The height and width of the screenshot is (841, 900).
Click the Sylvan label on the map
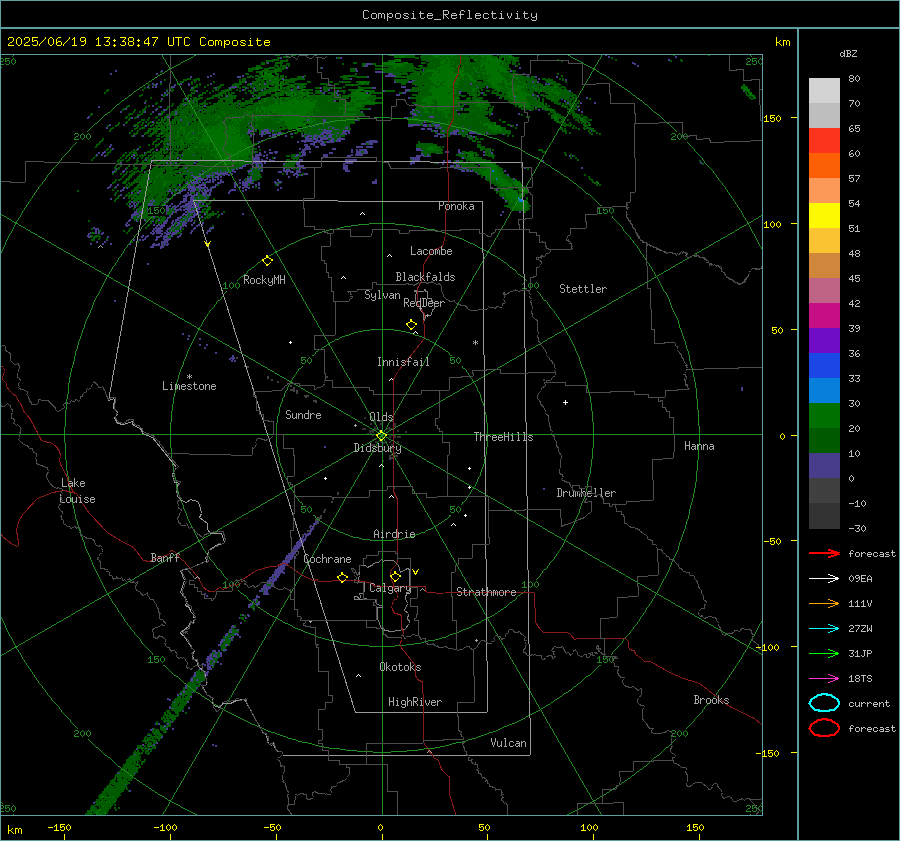[382, 295]
